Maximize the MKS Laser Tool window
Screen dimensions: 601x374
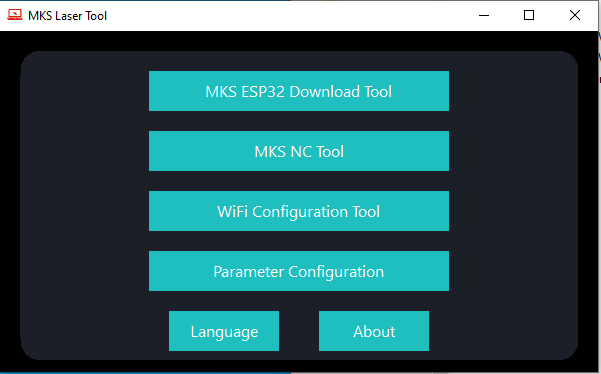pos(529,15)
